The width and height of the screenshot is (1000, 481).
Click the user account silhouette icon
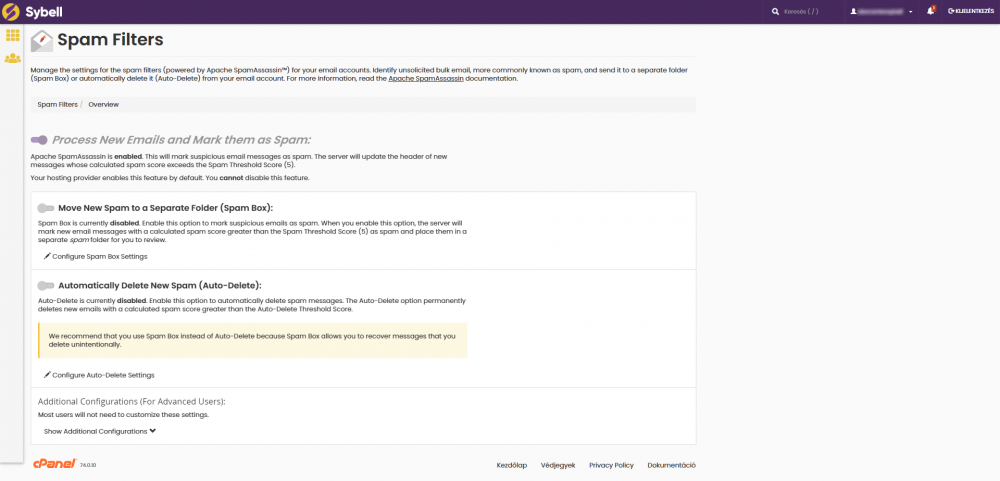853,11
